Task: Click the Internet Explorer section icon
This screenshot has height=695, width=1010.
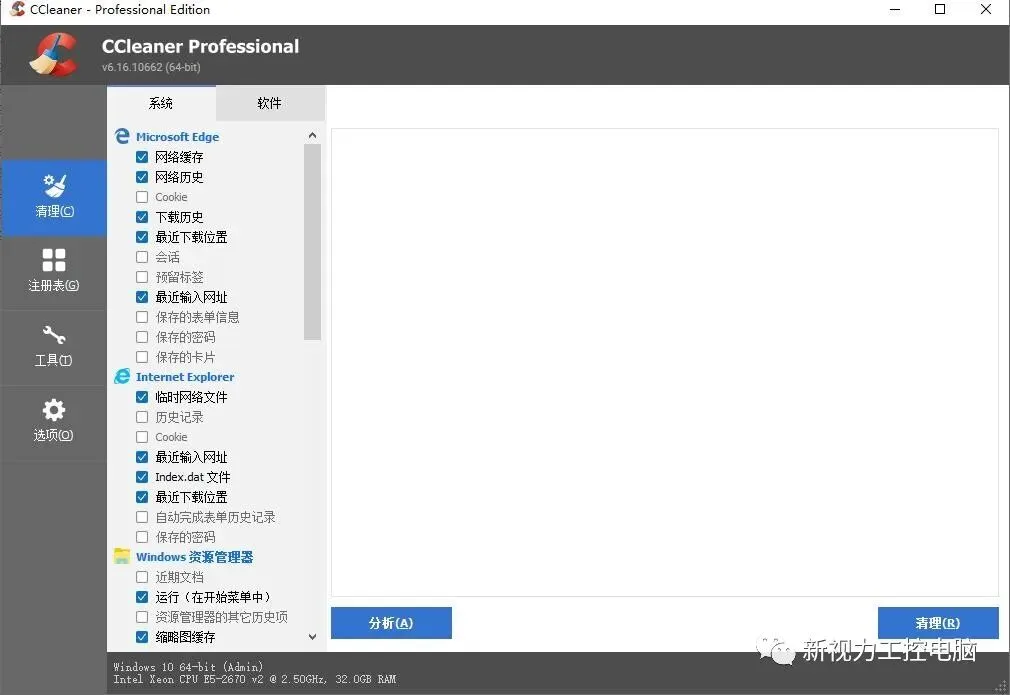Action: pyautogui.click(x=122, y=377)
